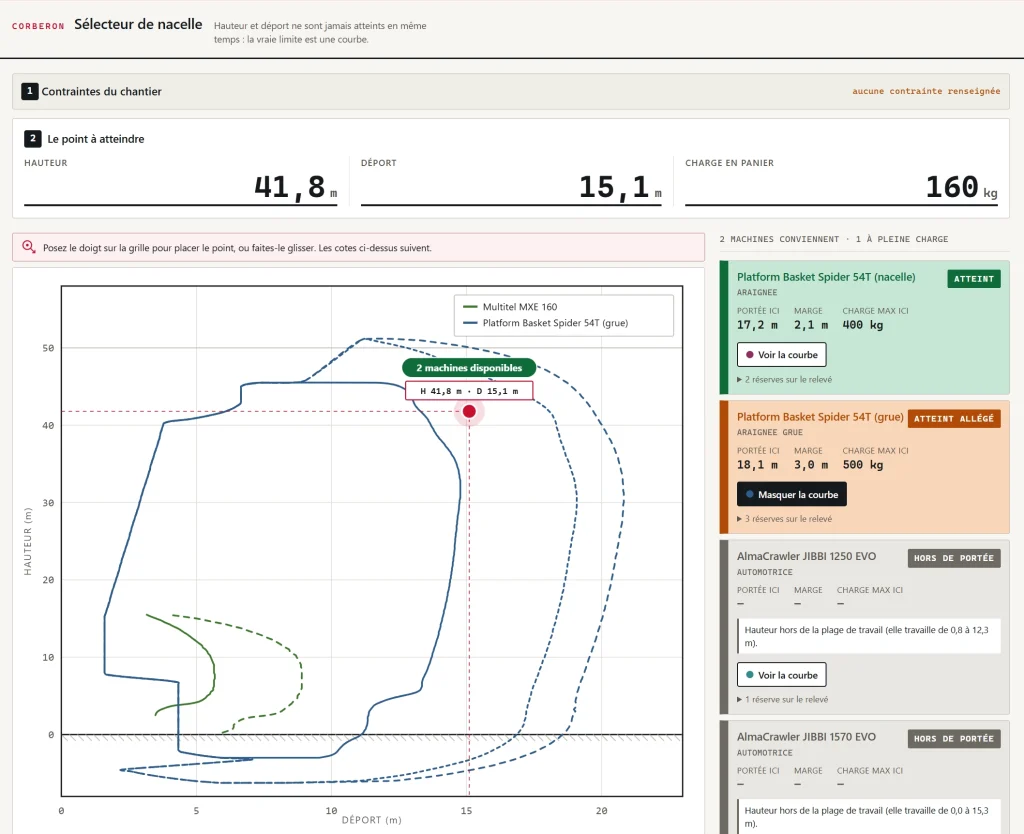Click the '2 machines disponibles' badge

tap(469, 368)
